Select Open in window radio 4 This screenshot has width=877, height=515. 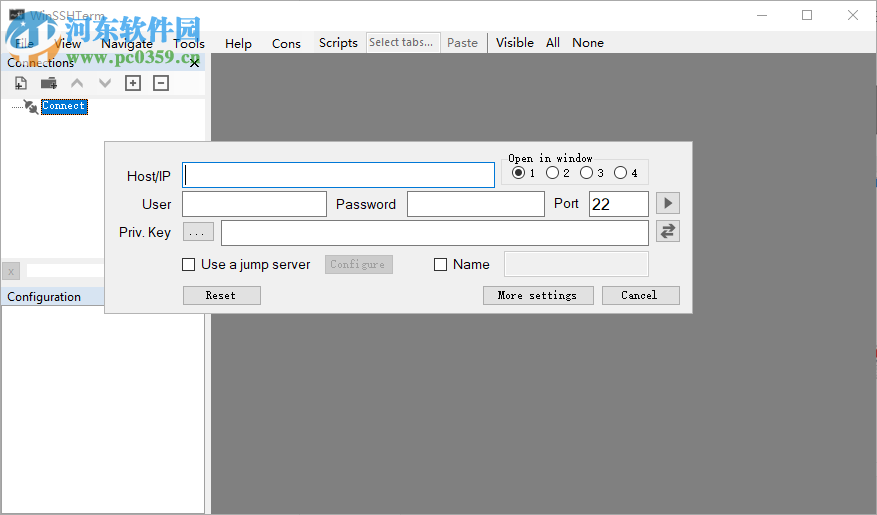click(x=620, y=173)
